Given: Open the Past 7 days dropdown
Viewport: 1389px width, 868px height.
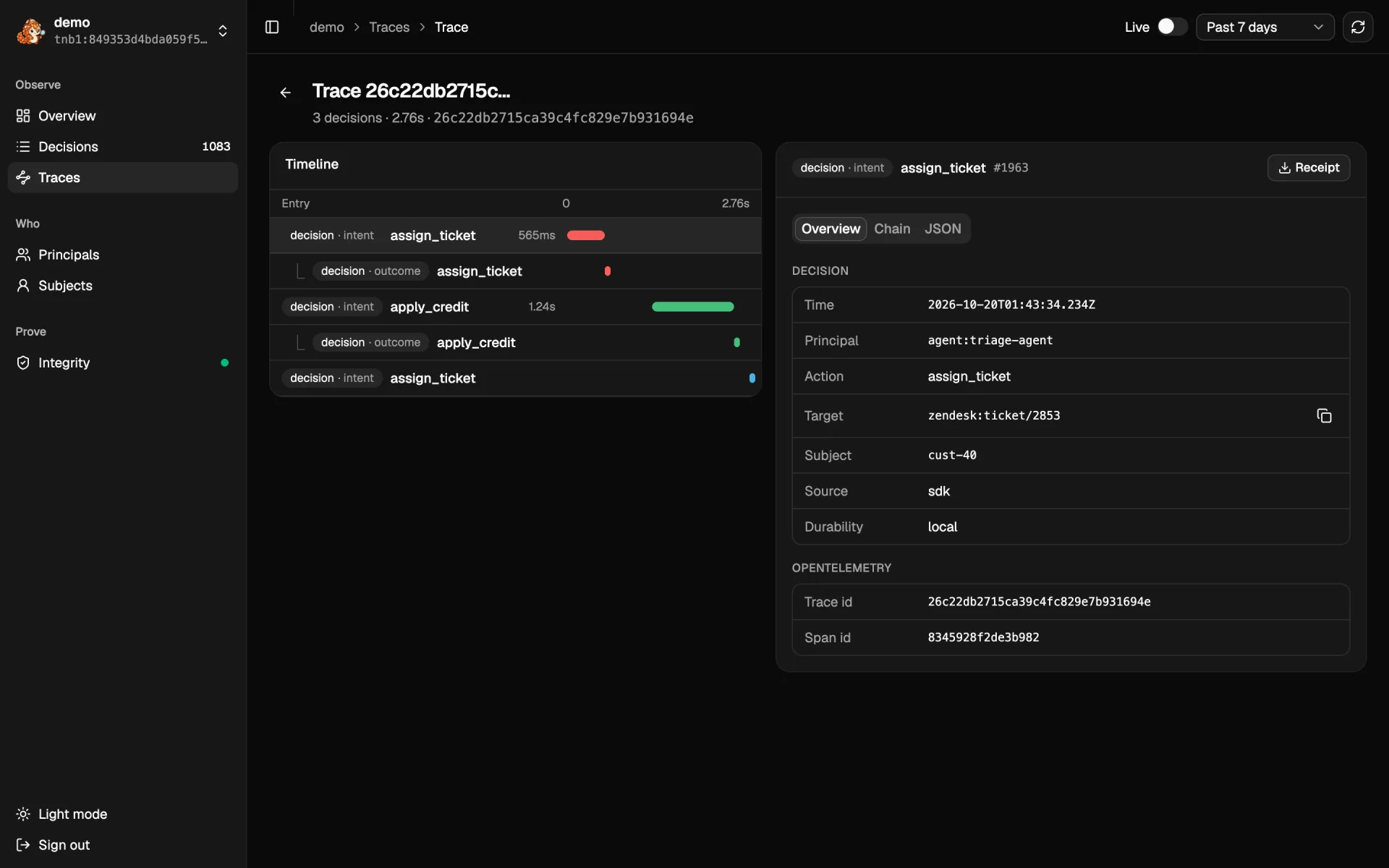Looking at the screenshot, I should (1265, 27).
